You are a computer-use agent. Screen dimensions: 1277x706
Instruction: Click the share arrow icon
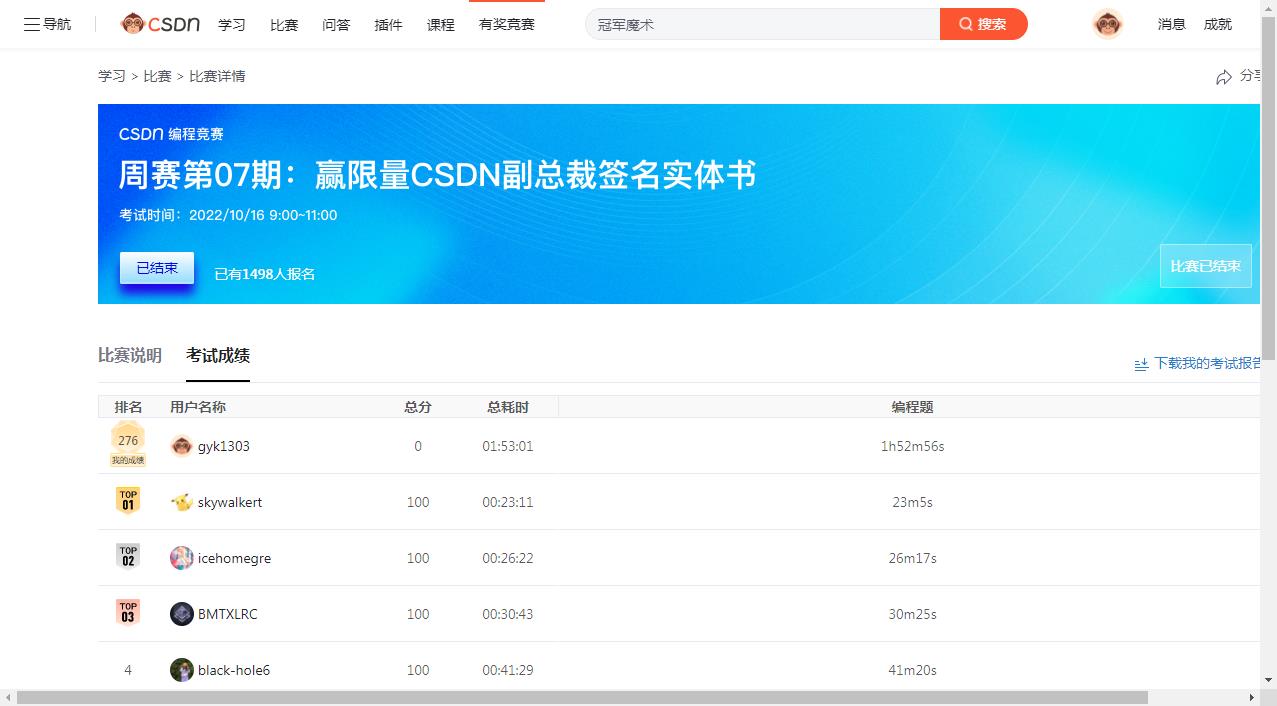coord(1224,77)
